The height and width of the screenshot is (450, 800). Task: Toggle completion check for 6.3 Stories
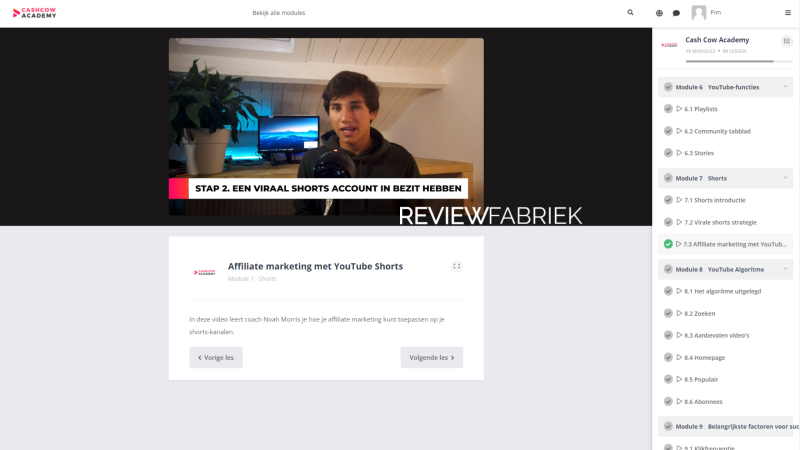[x=668, y=153]
